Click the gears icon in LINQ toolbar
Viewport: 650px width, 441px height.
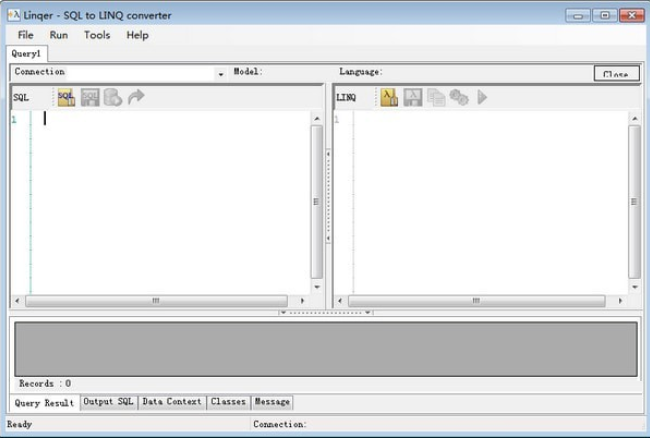tap(459, 98)
